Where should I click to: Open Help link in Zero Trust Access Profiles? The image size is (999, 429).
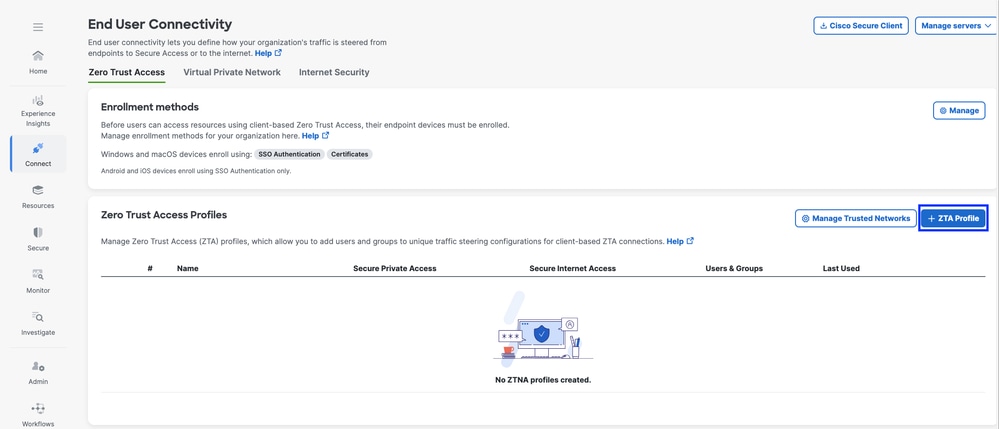[680, 242]
